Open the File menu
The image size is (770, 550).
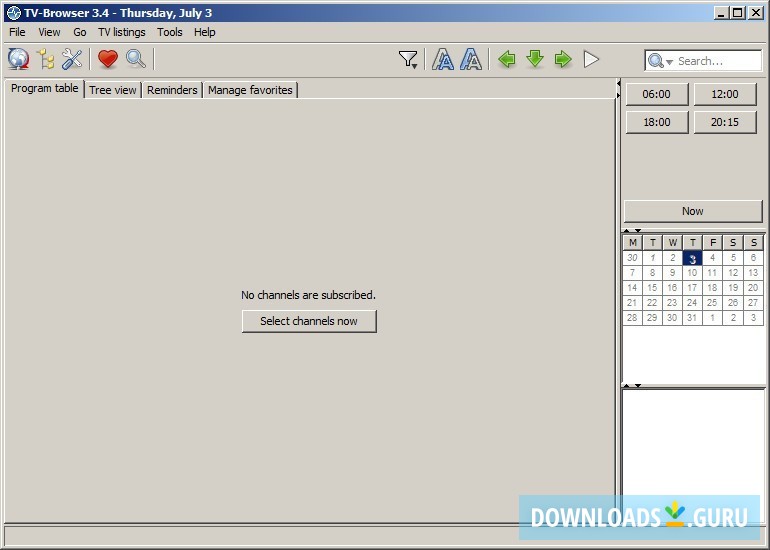[x=17, y=32]
